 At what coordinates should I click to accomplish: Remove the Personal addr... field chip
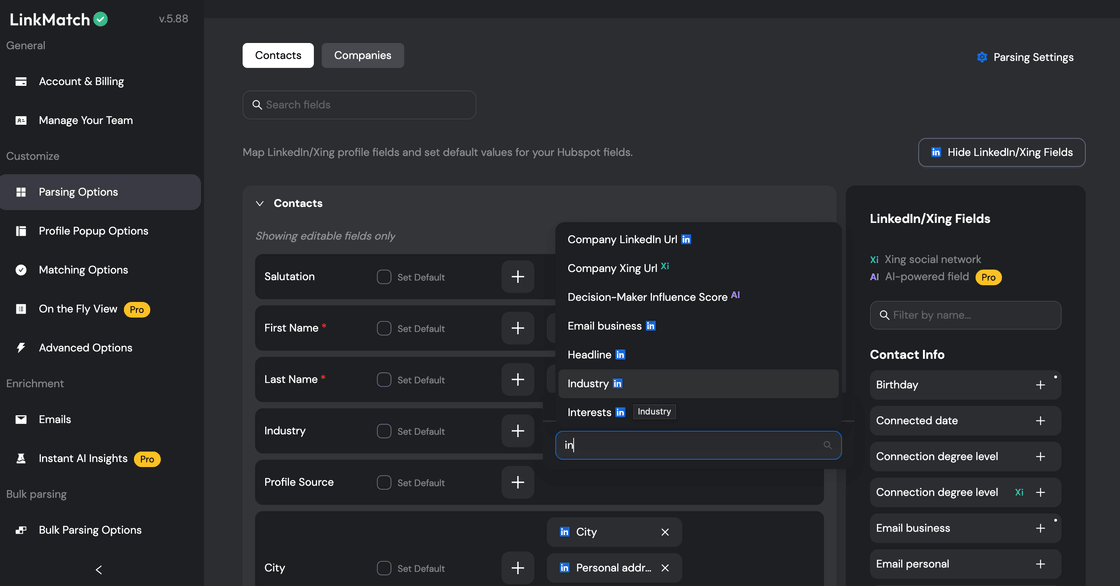(x=665, y=568)
